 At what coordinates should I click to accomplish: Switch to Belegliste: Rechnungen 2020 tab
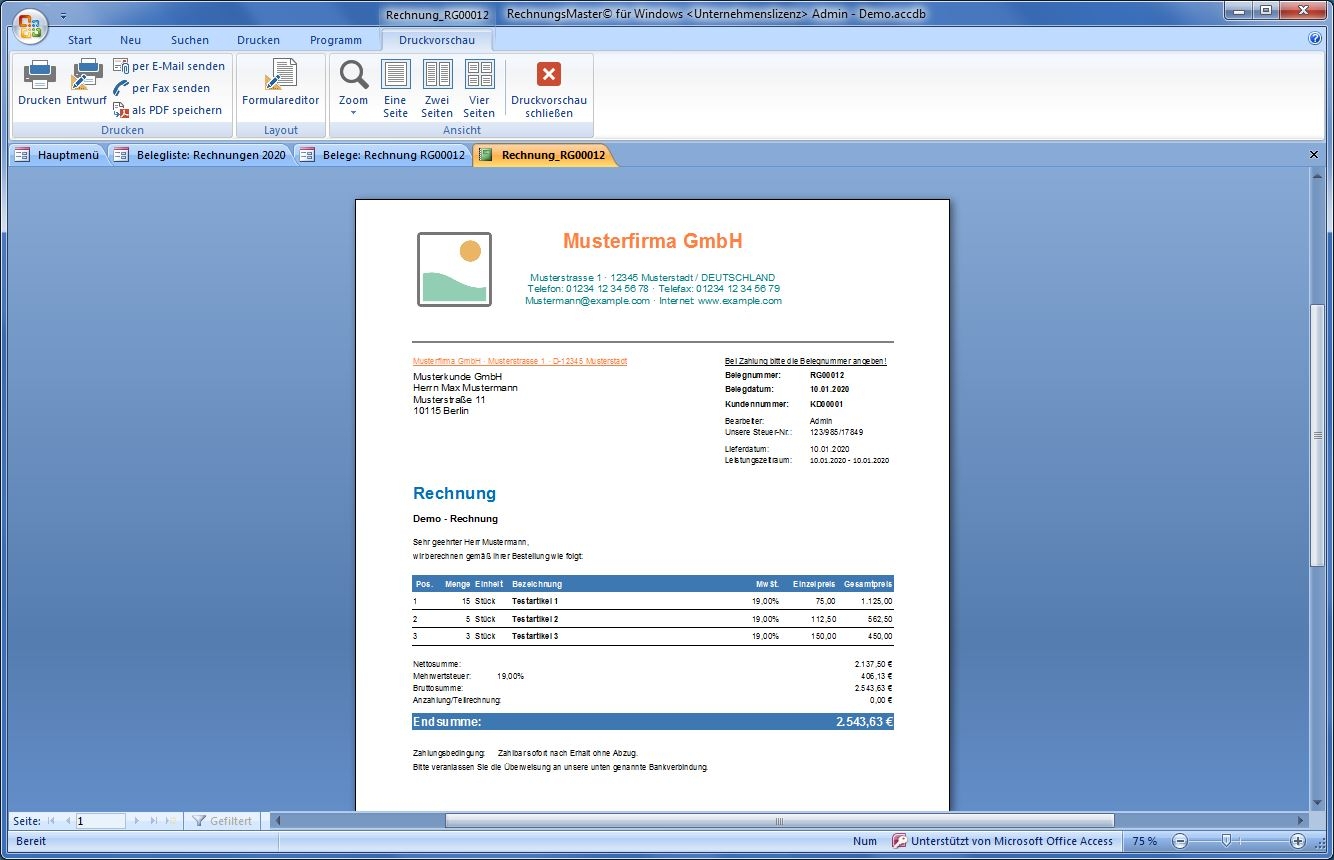pyautogui.click(x=200, y=155)
